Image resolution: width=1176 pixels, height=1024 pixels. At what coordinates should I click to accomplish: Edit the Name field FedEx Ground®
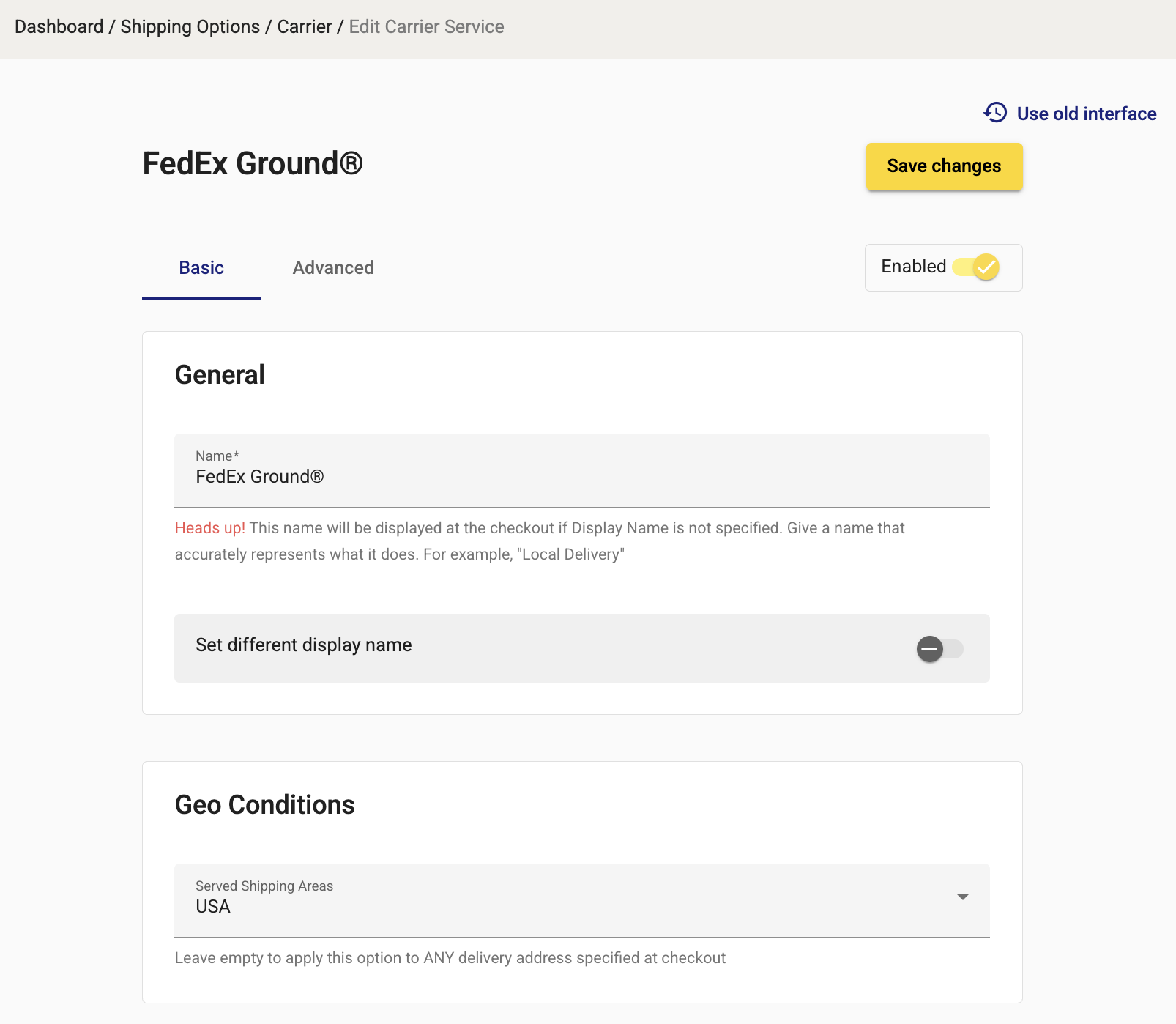pos(582,470)
